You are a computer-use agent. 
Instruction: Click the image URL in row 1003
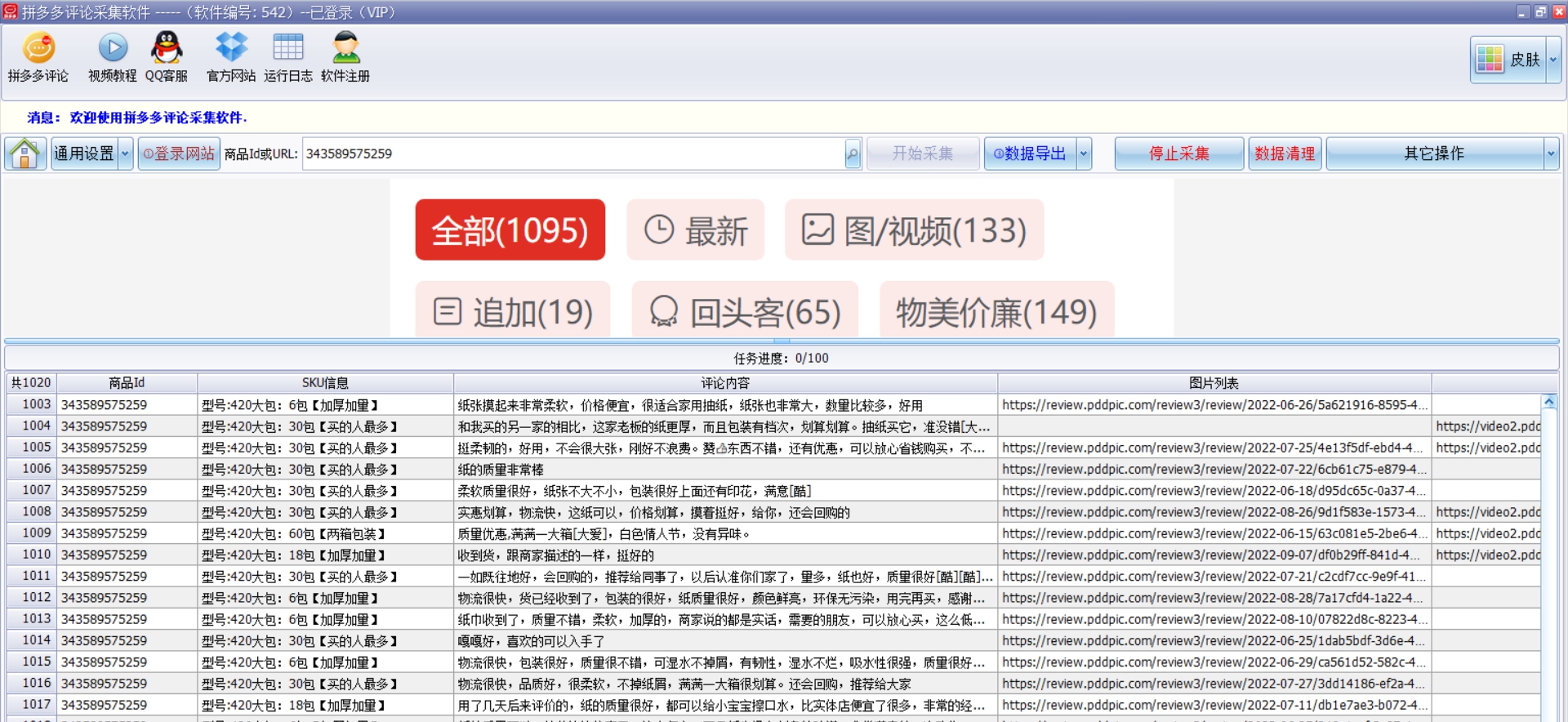pyautogui.click(x=1214, y=404)
